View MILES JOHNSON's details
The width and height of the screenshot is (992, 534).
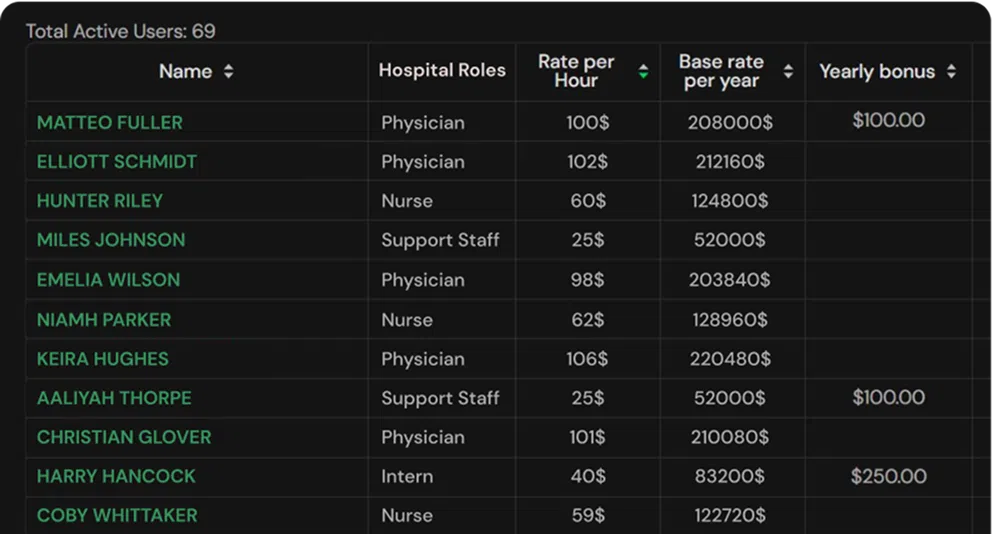(111, 240)
